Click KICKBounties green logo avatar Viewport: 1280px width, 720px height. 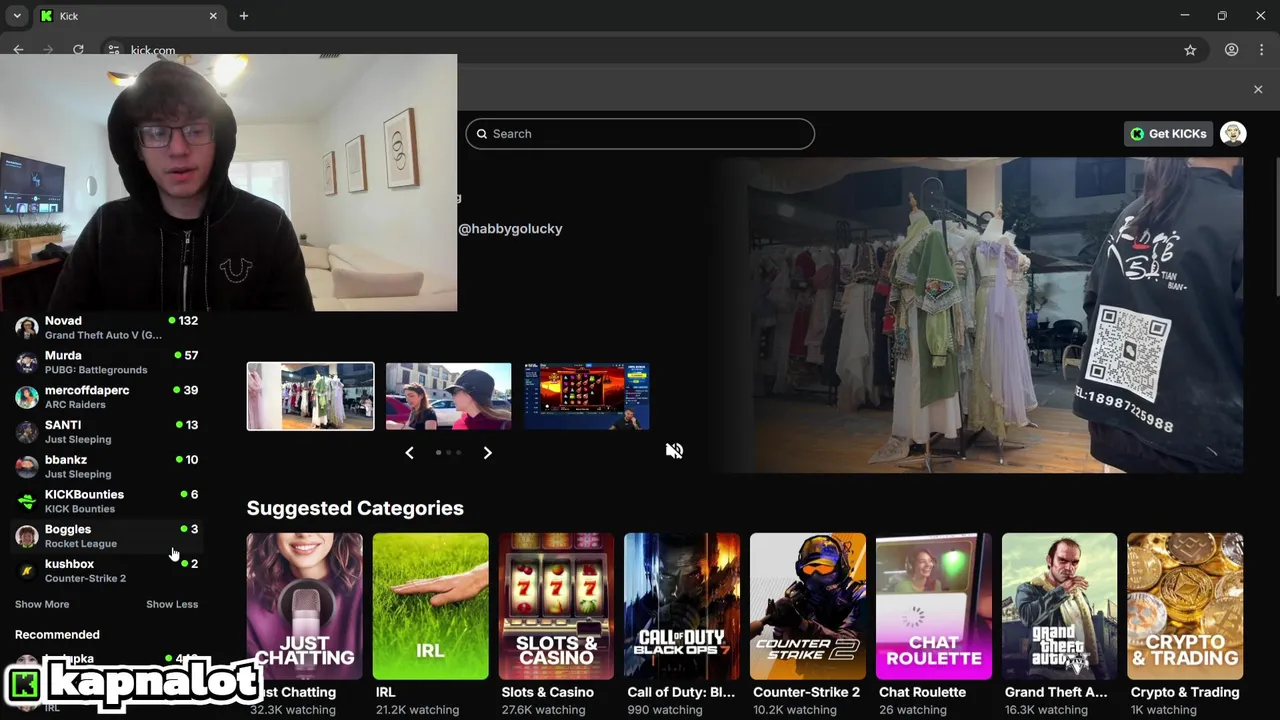(27, 501)
